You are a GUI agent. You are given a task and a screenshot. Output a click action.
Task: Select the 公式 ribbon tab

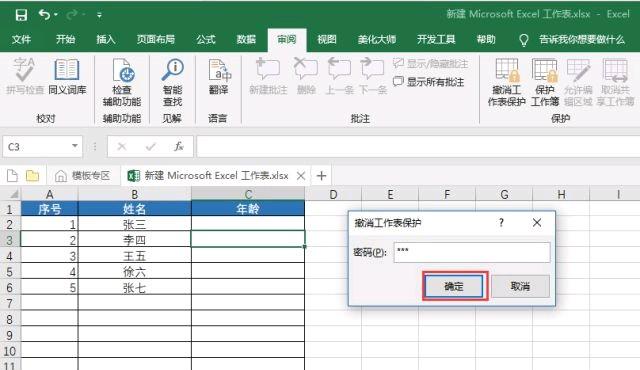pyautogui.click(x=206, y=40)
